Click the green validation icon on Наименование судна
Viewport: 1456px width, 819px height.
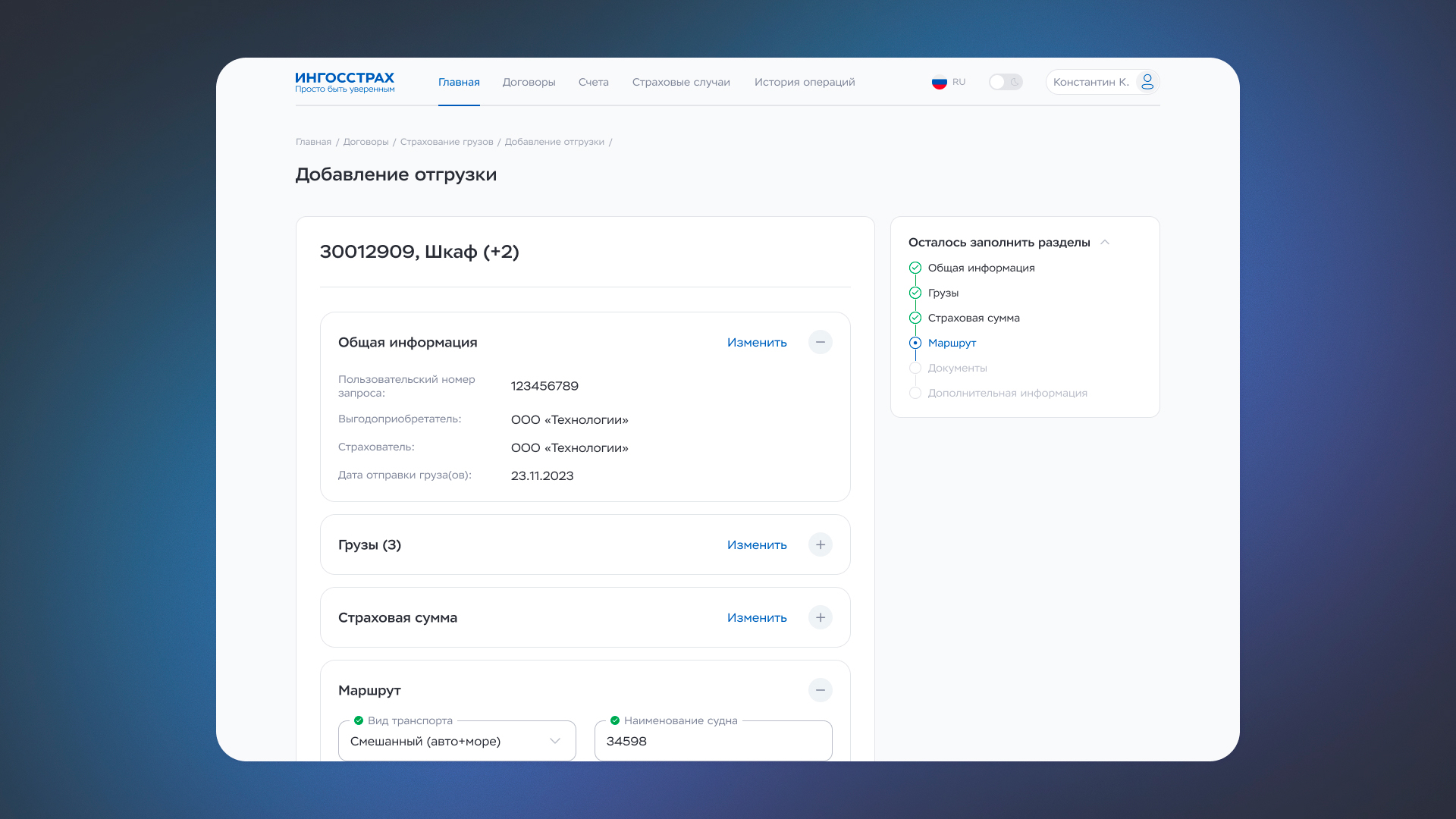point(615,720)
